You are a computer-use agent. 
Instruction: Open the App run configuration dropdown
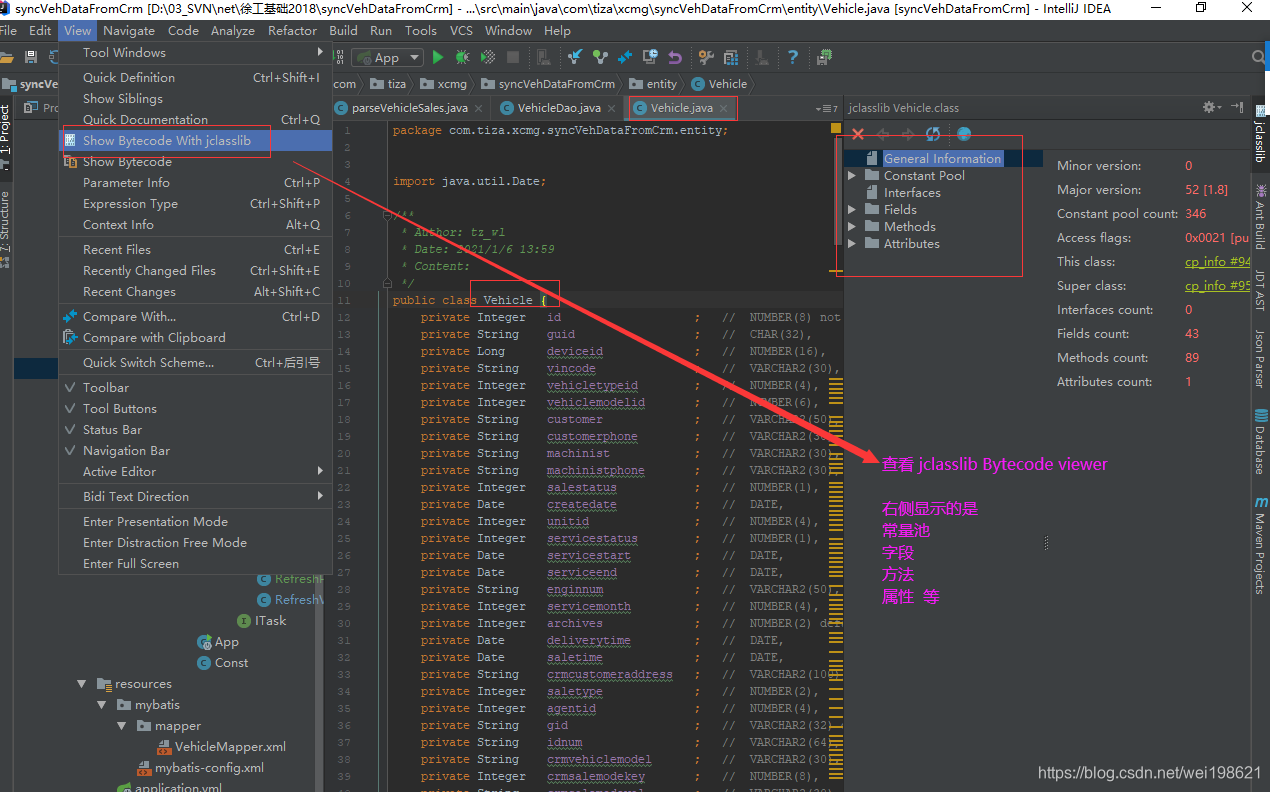(387, 57)
